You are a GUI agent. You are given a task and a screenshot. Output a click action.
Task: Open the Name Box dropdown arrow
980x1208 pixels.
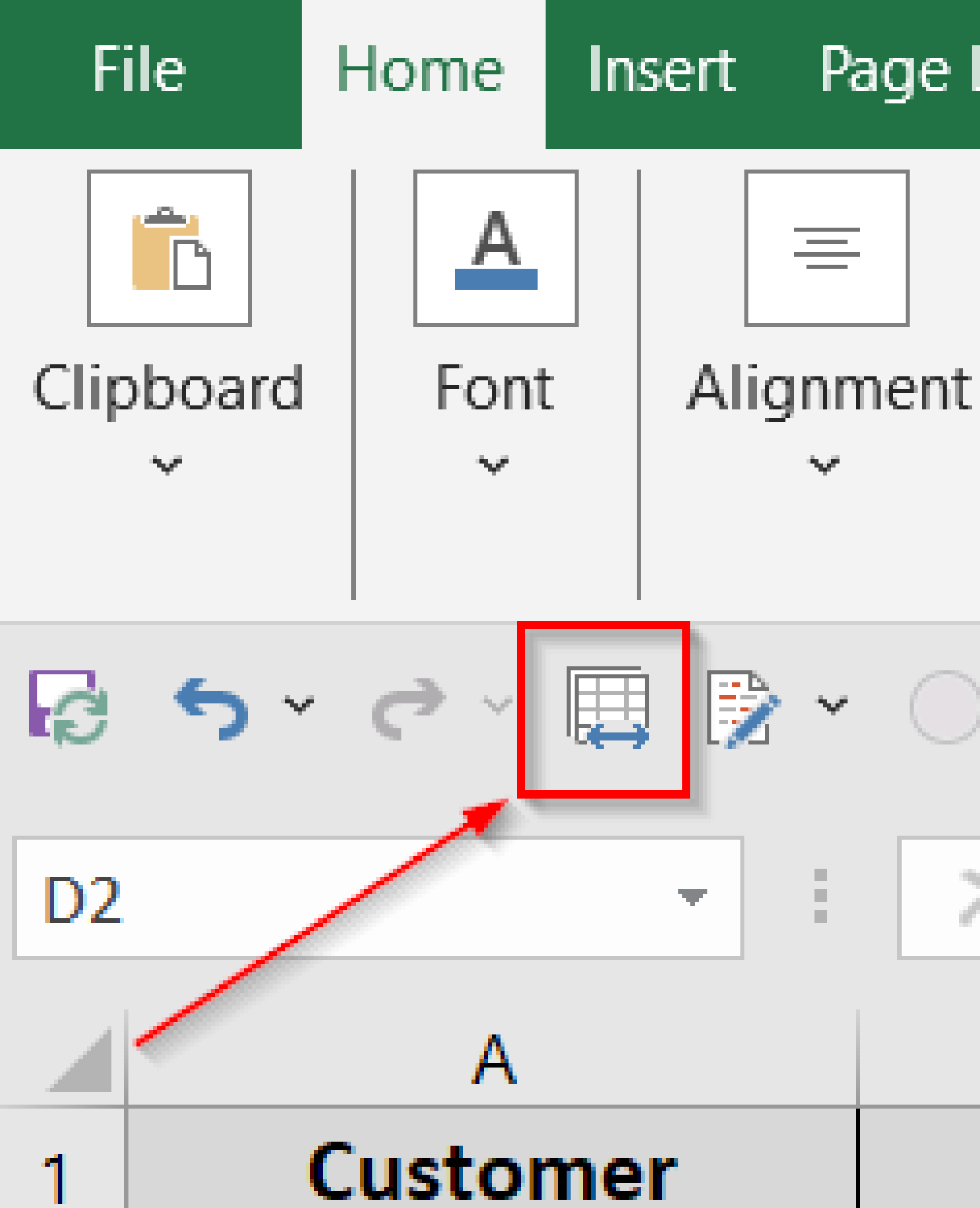tap(692, 897)
